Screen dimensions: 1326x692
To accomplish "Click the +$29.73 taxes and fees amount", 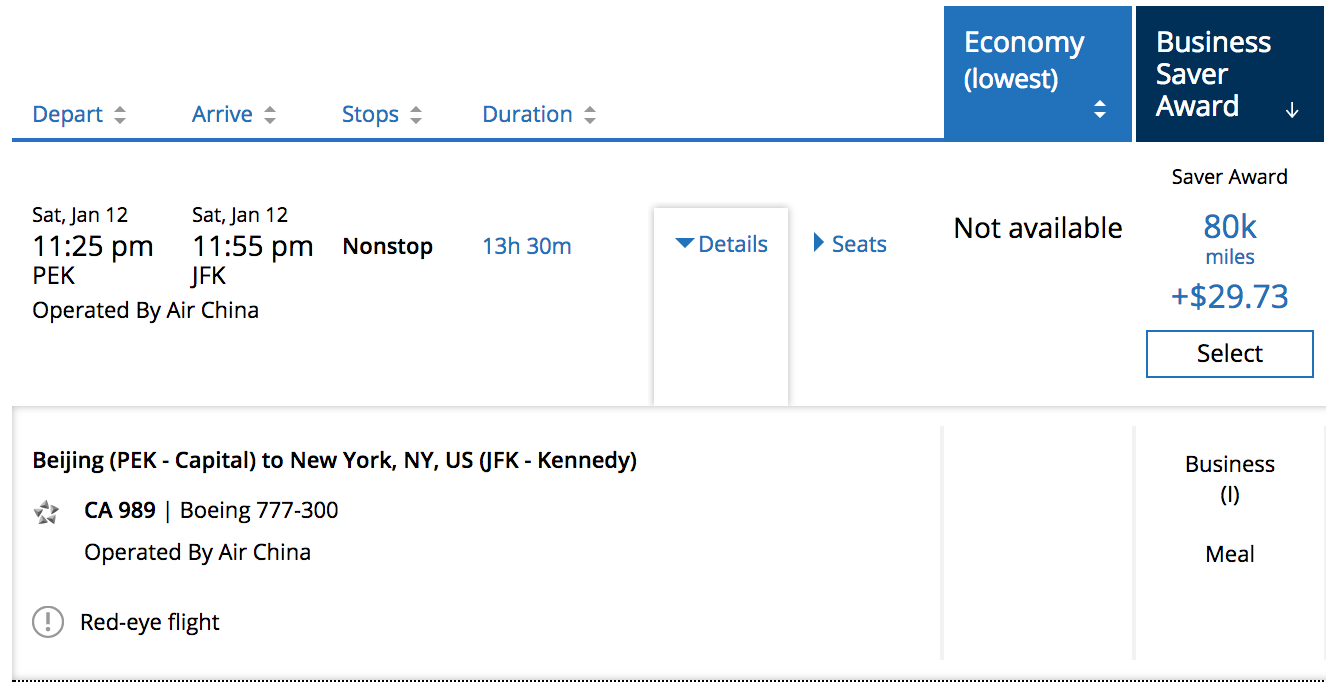I will click(x=1229, y=297).
